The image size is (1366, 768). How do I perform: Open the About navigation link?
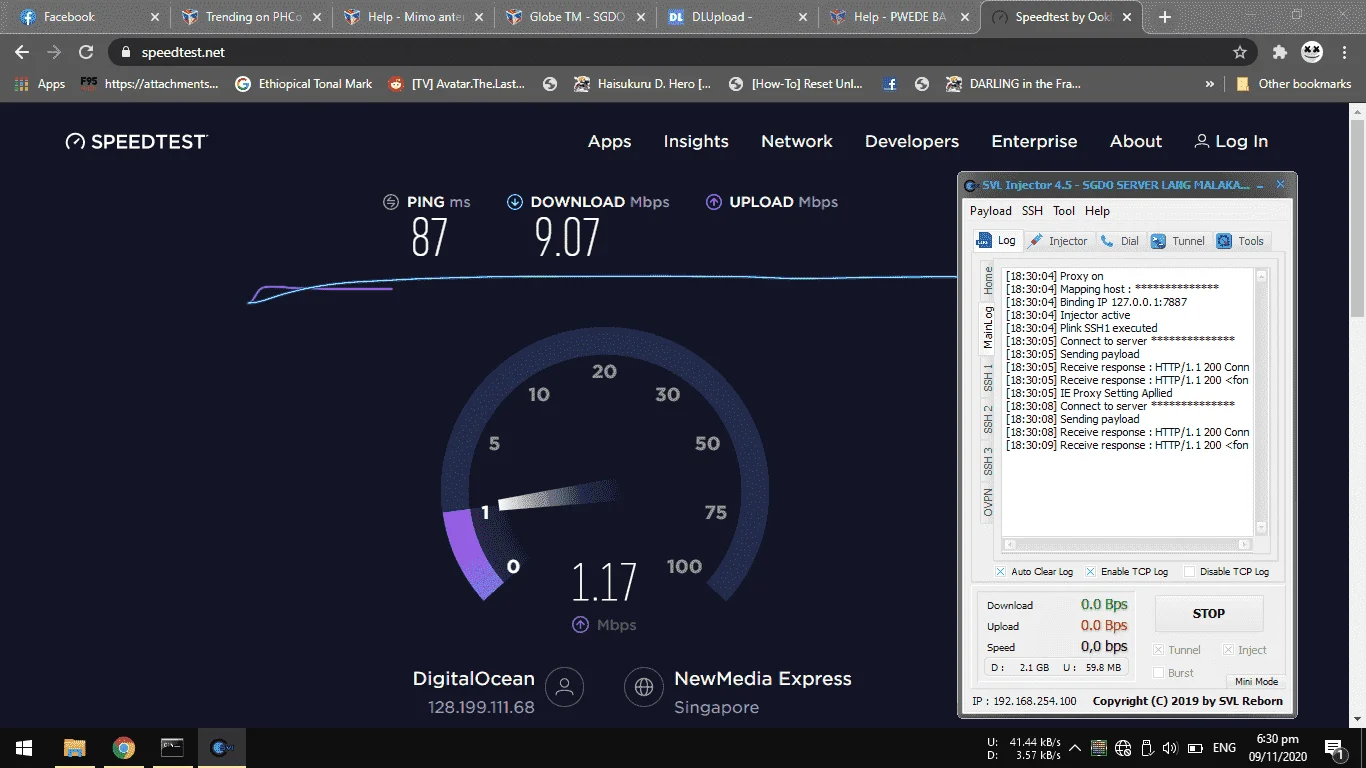1136,142
